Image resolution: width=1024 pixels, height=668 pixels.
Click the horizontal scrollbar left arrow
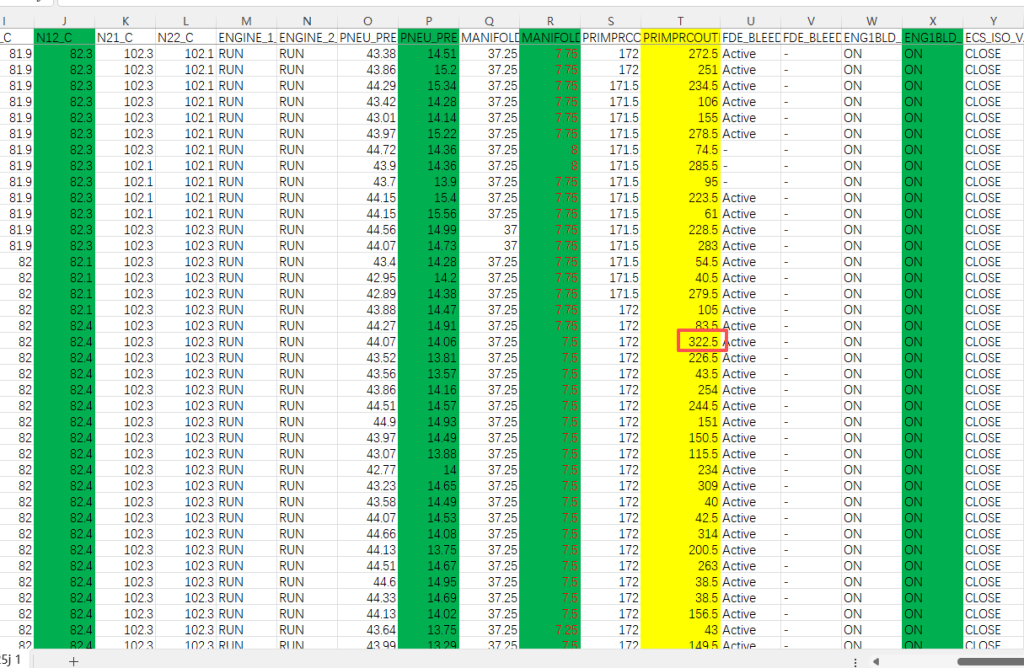pos(877,661)
